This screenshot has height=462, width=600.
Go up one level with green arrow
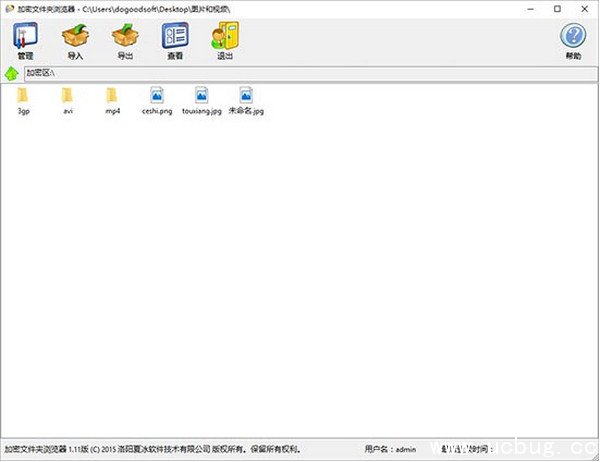coord(11,73)
